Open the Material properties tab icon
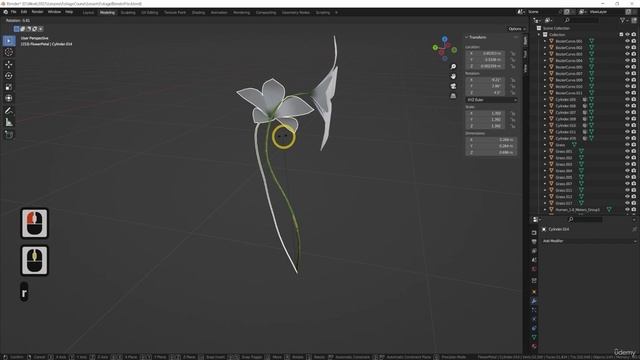 coord(534,347)
